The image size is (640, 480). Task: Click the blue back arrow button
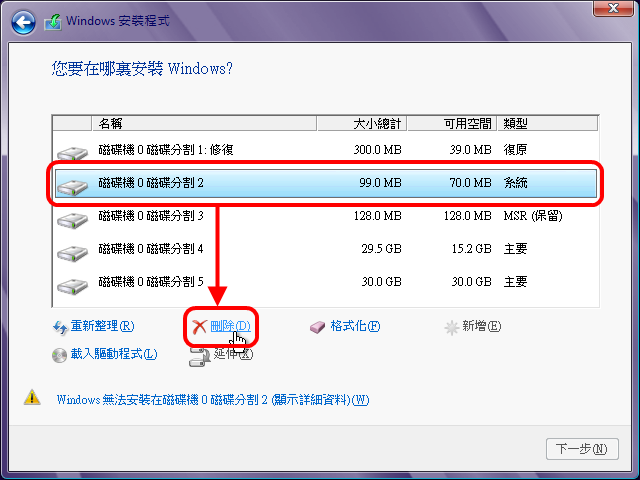[x=23, y=22]
